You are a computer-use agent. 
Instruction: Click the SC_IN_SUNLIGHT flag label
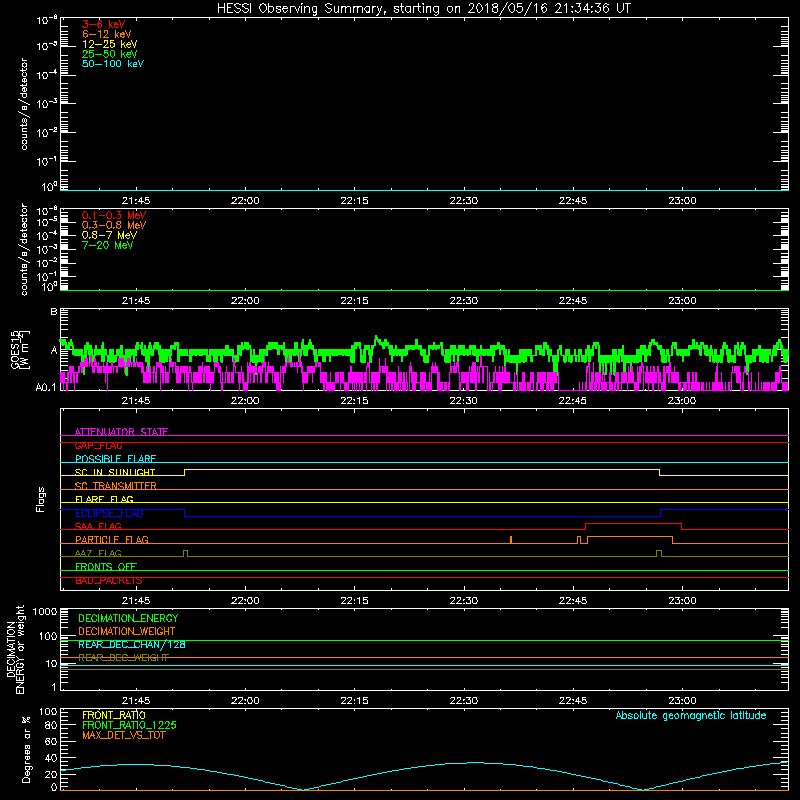point(115,472)
